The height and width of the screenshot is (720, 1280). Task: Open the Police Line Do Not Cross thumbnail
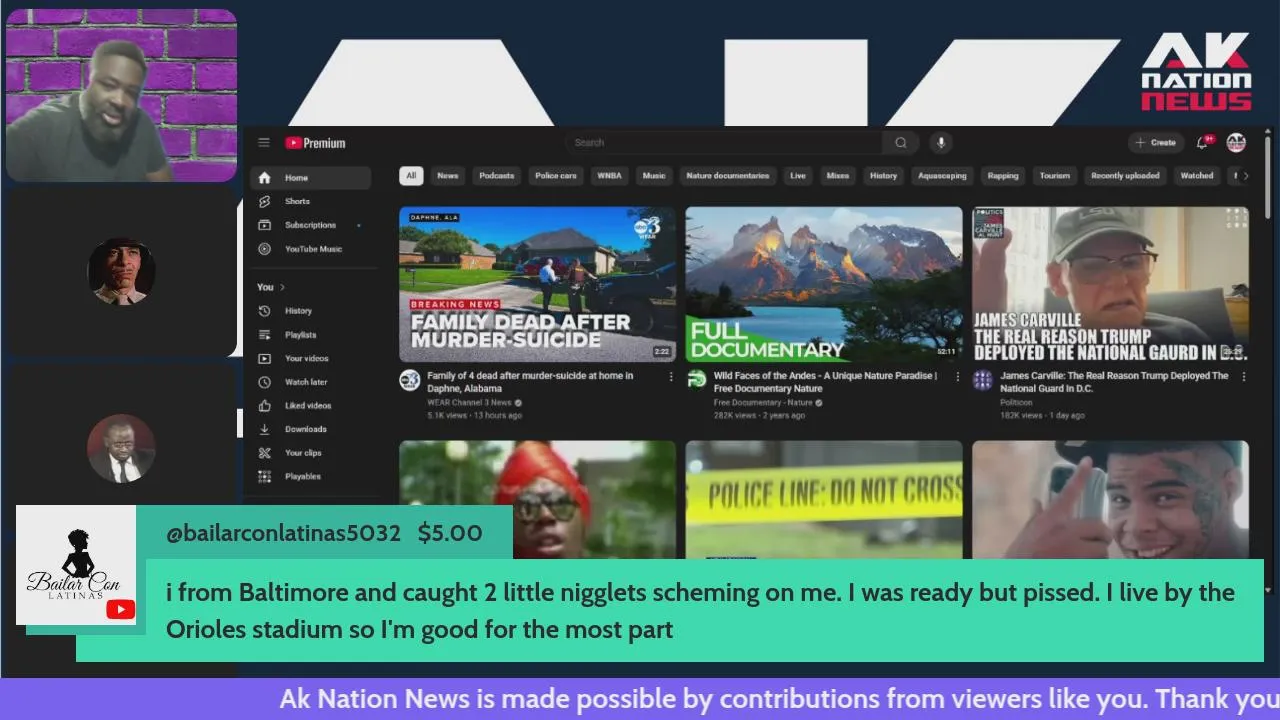click(x=824, y=500)
